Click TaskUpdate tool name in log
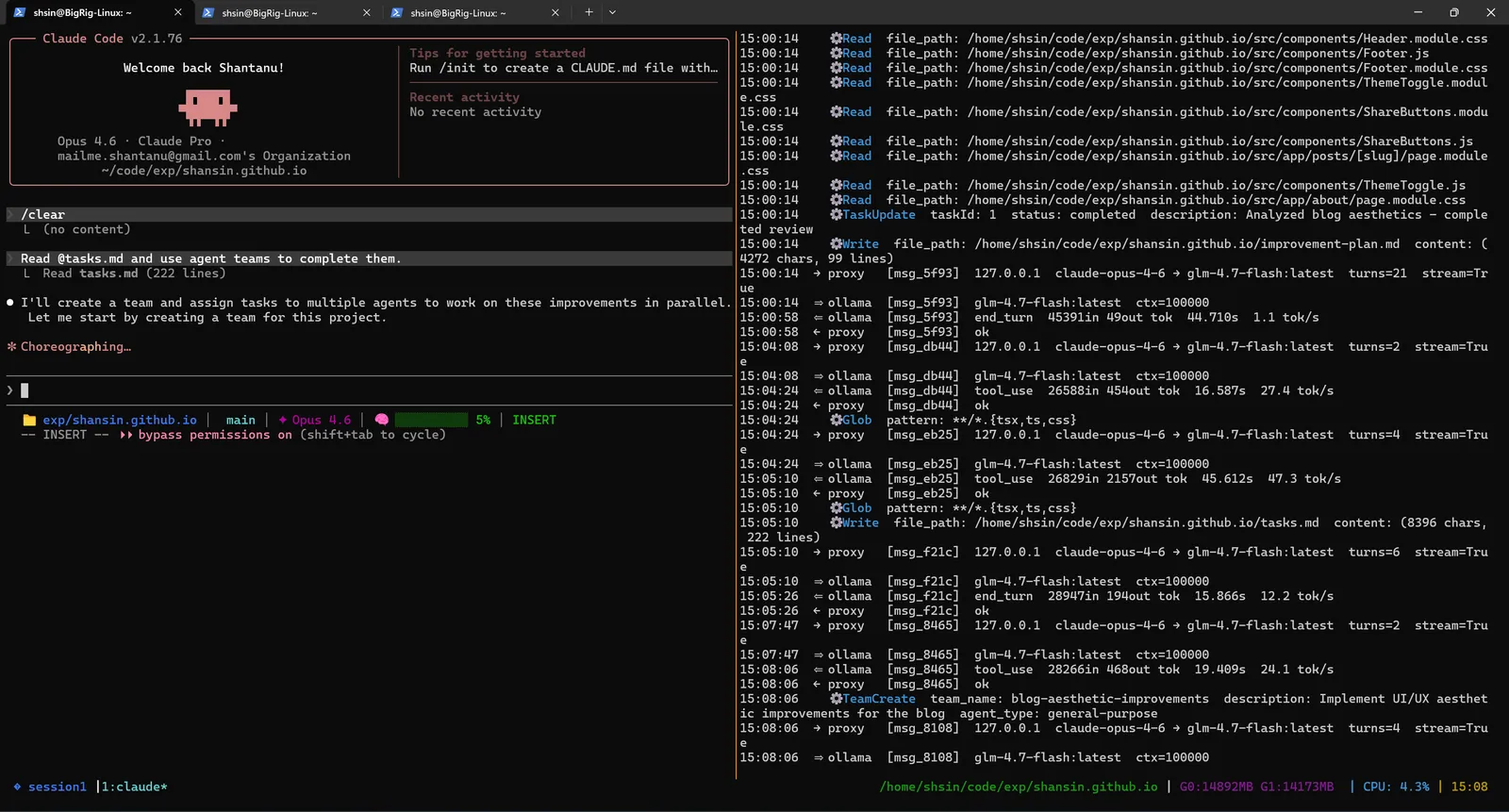The width and height of the screenshot is (1509, 812). coord(879,215)
